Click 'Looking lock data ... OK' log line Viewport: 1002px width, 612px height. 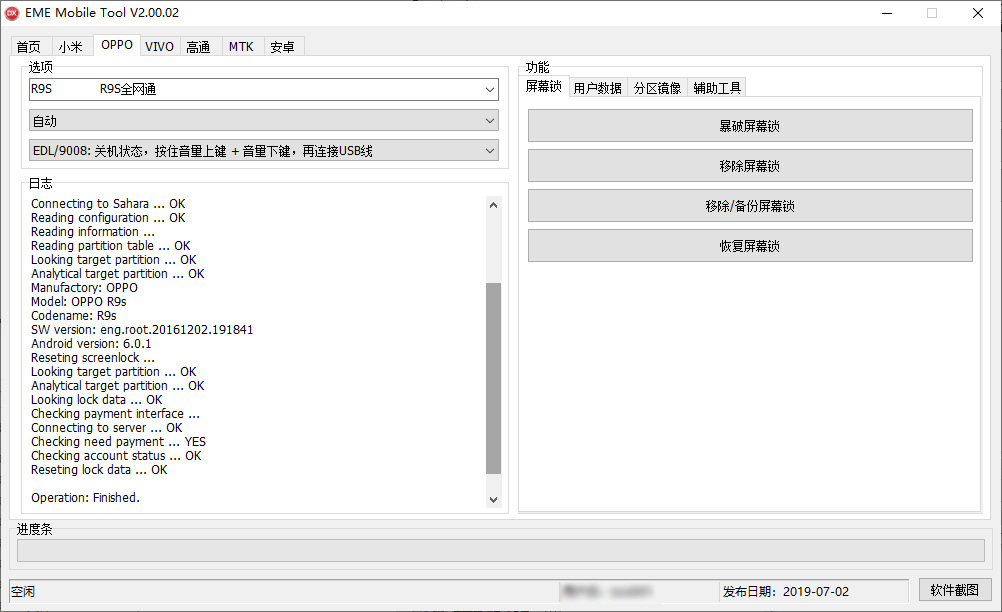point(96,400)
